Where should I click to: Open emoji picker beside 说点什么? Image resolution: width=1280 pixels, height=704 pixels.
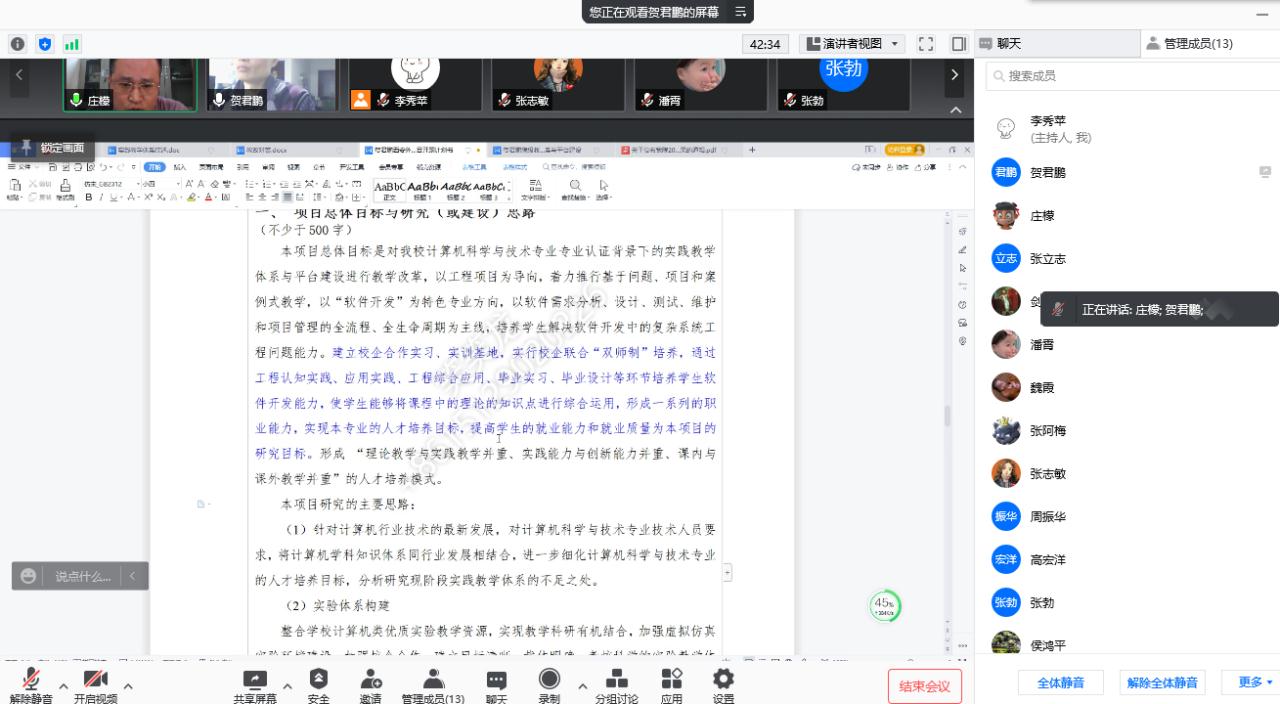click(29, 576)
